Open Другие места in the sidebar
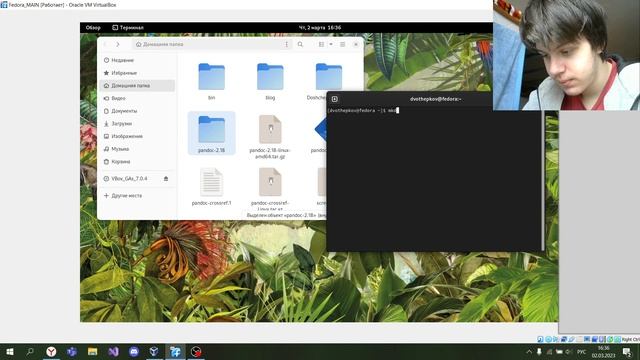 point(137,196)
